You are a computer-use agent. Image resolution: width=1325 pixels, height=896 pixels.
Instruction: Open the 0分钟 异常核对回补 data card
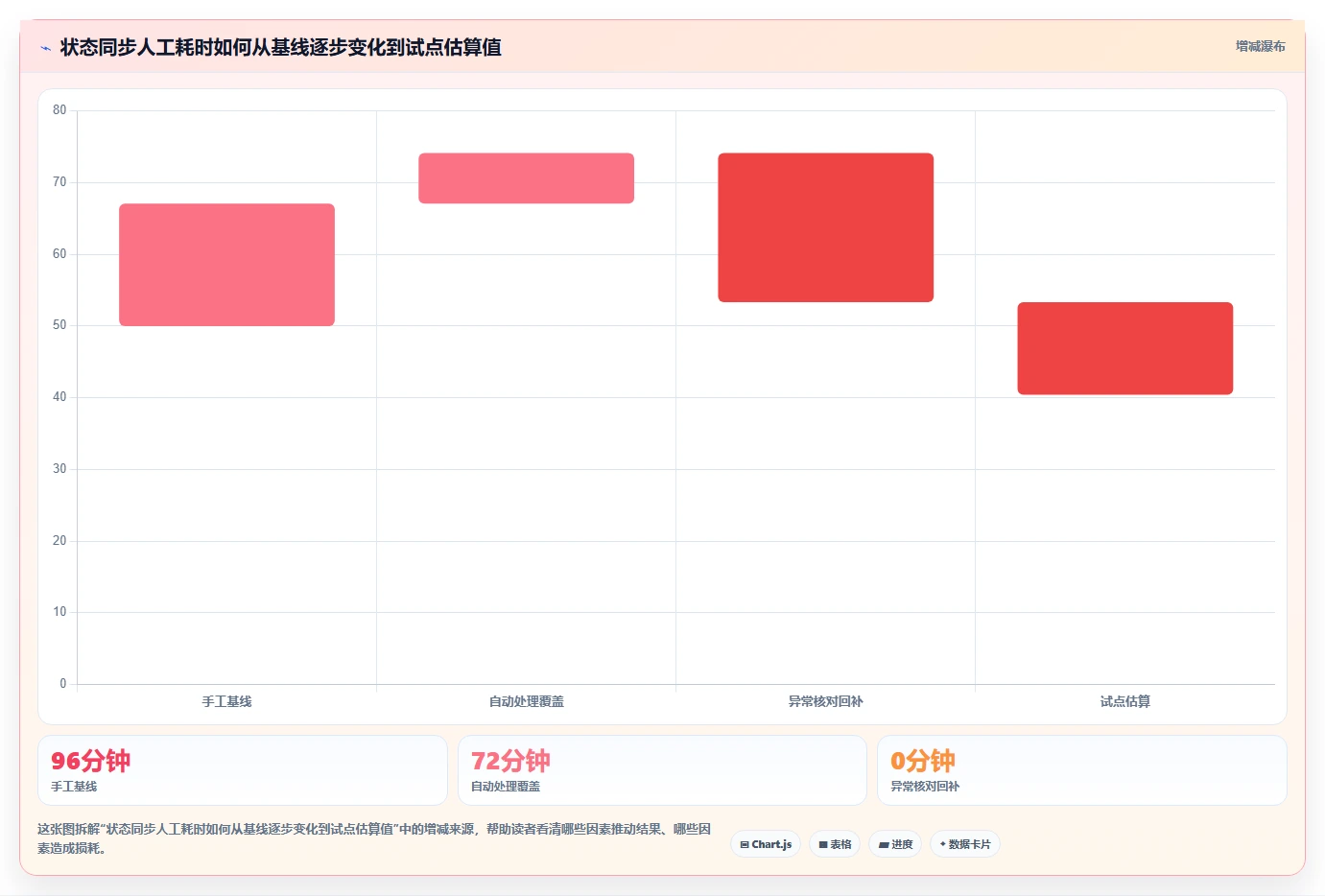click(x=1082, y=770)
